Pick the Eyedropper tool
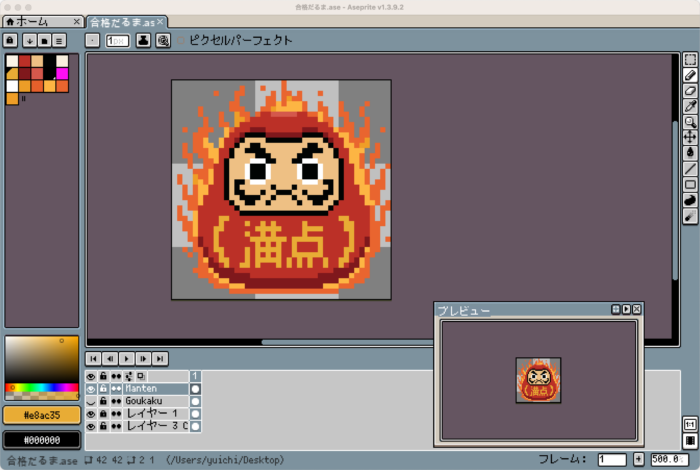 tap(690, 105)
